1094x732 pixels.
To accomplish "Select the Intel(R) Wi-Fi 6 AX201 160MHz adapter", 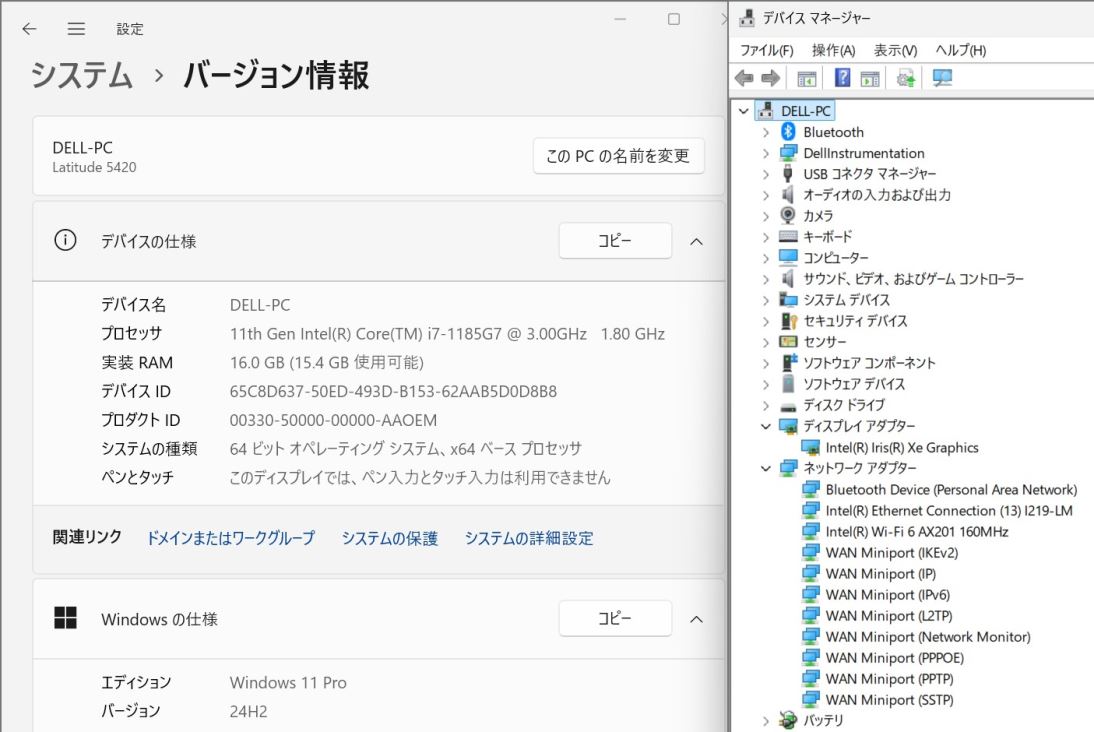I will 916,532.
